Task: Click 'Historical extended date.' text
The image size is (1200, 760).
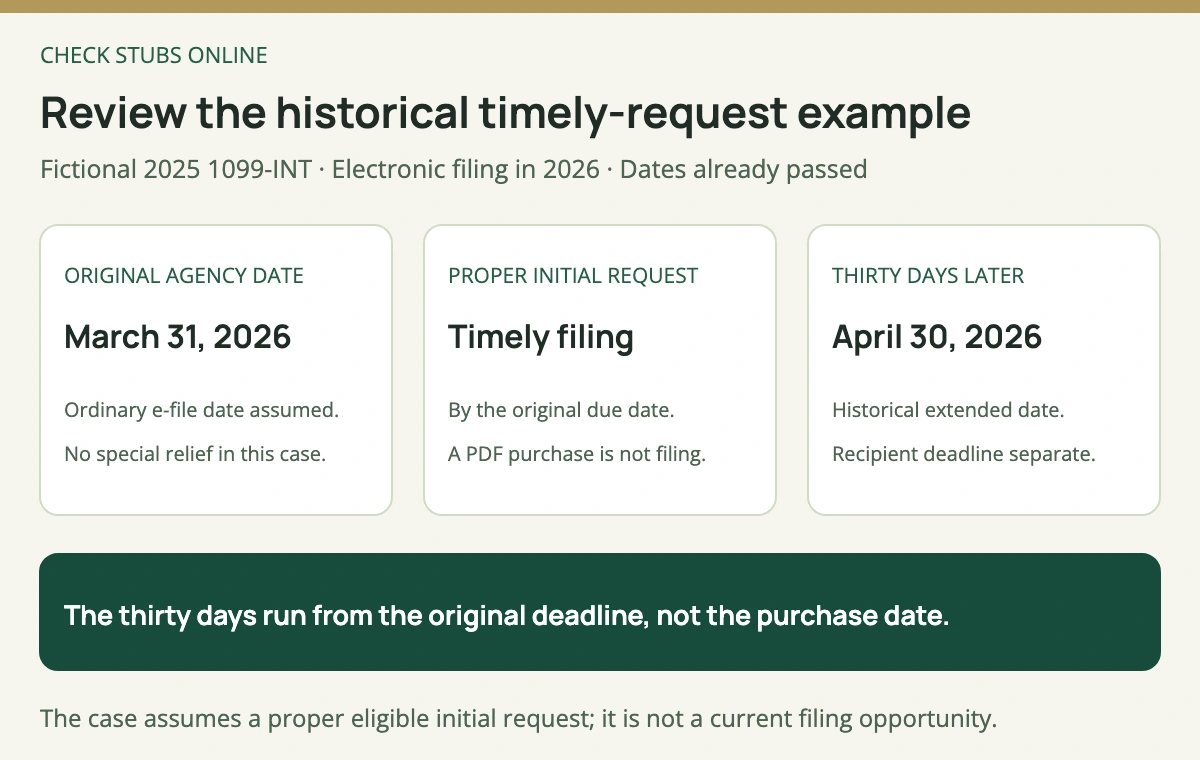Action: coord(948,410)
